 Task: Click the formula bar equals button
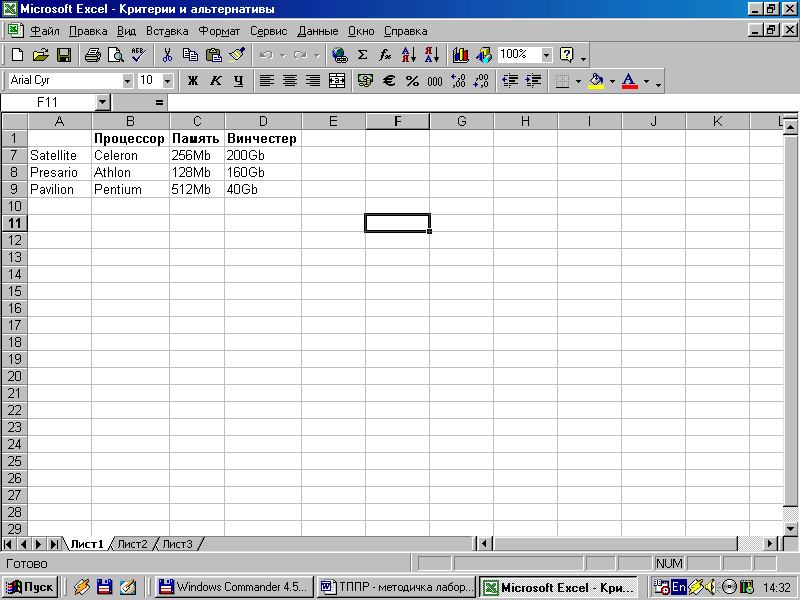(159, 103)
